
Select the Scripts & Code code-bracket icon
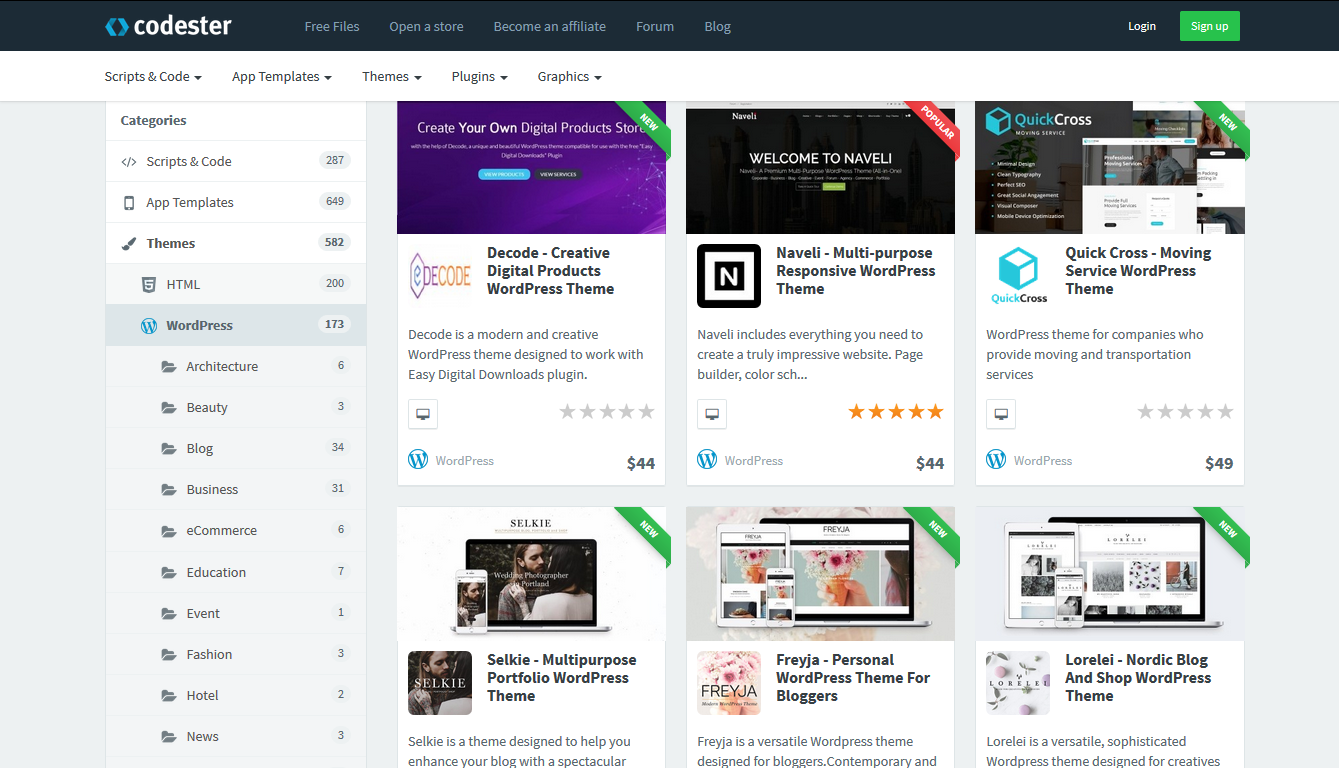point(129,161)
